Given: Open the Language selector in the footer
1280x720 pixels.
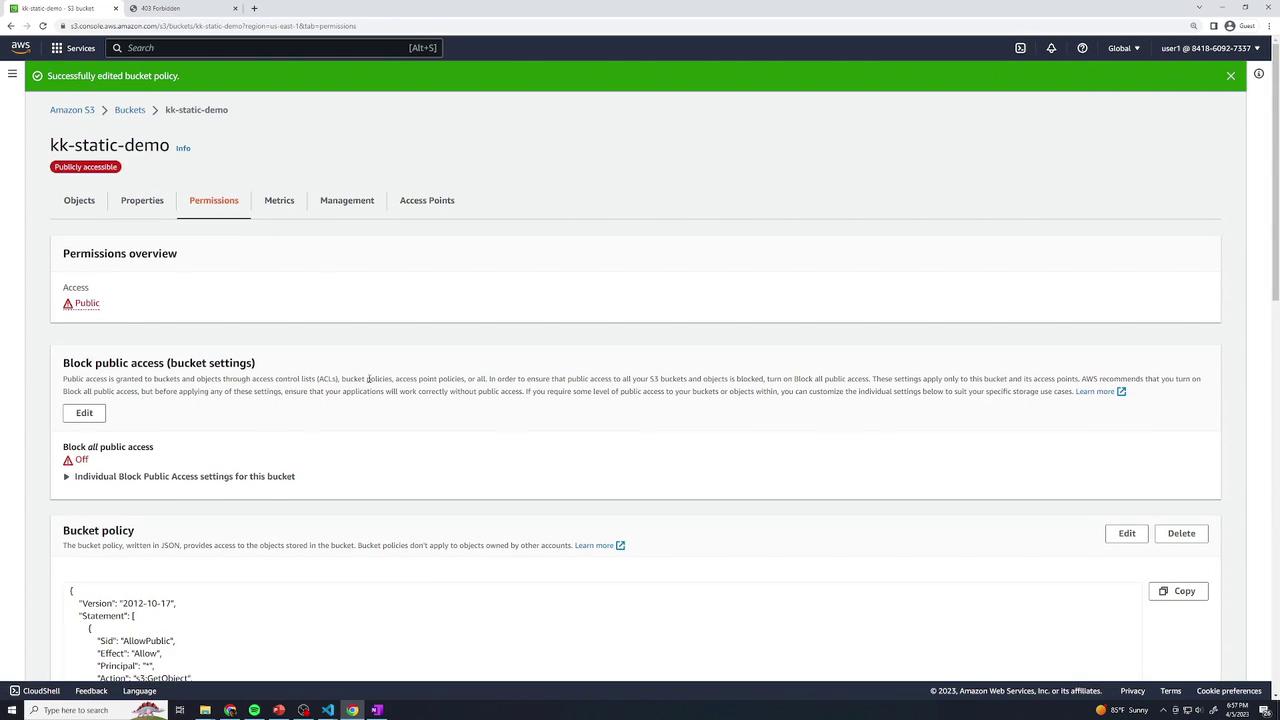Looking at the screenshot, I should 139,691.
